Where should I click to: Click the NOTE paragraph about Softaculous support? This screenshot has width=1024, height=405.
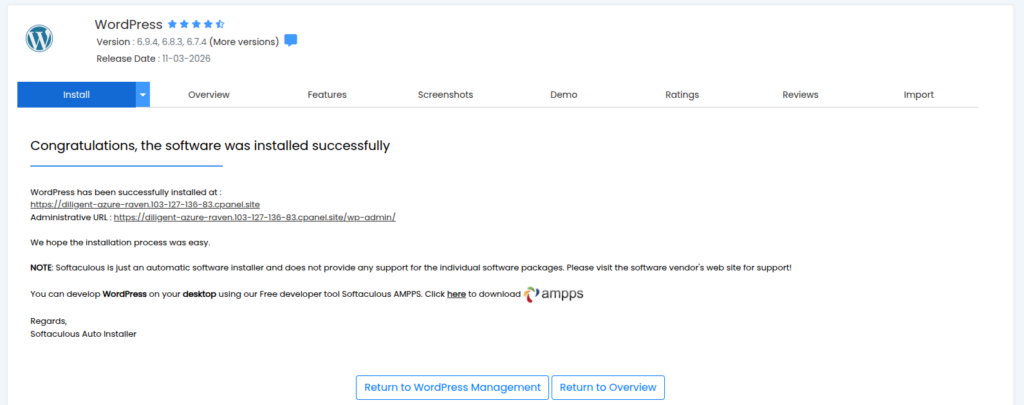pyautogui.click(x=411, y=268)
